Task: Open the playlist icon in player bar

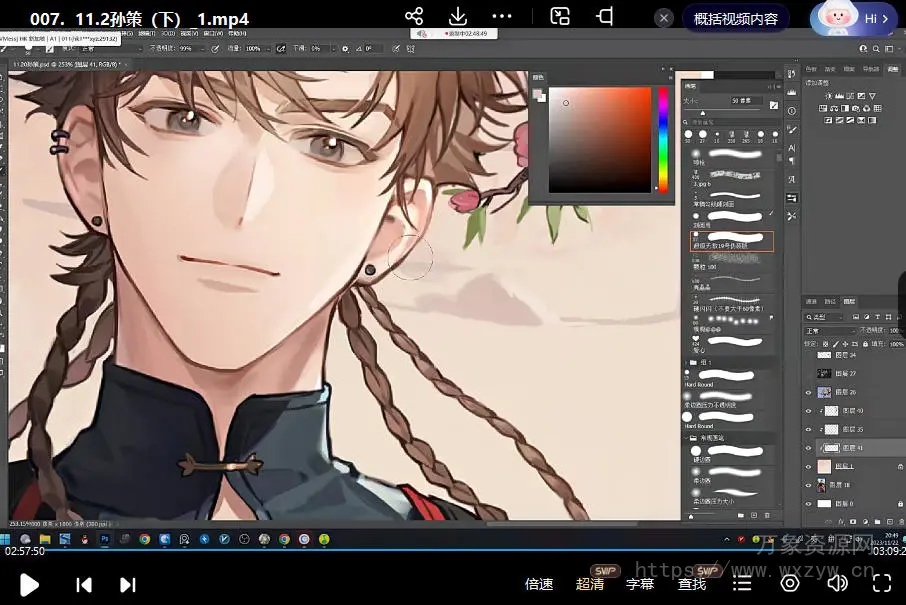Action: [742, 583]
